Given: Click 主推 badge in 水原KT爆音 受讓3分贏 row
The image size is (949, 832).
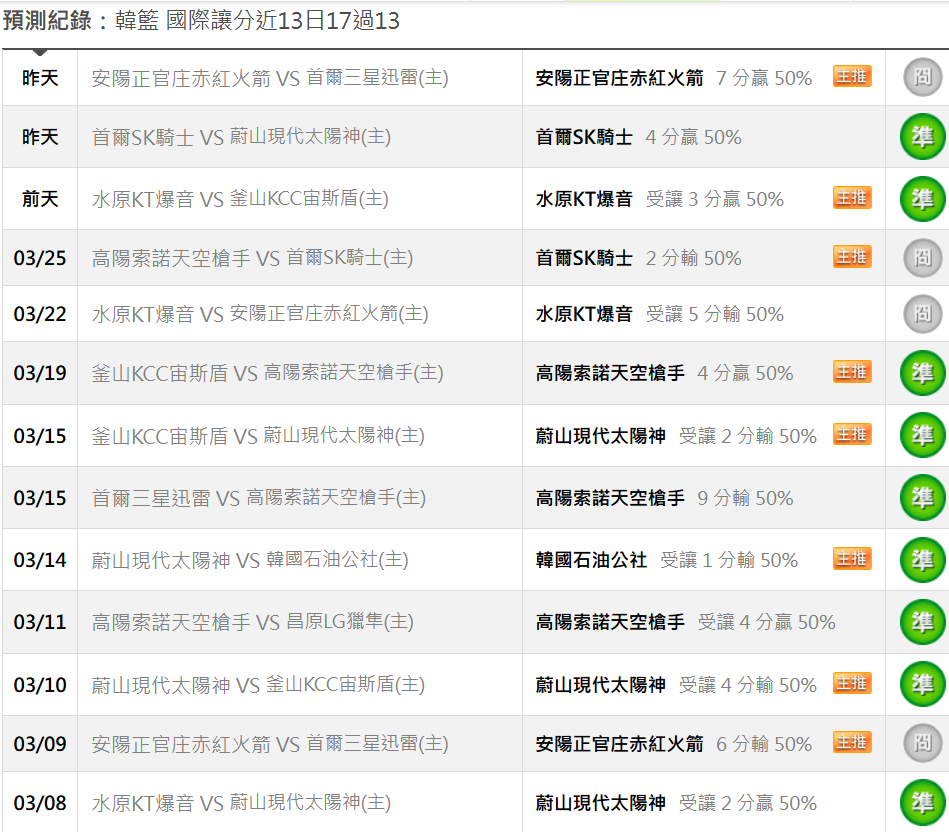Looking at the screenshot, I should click(x=852, y=197).
